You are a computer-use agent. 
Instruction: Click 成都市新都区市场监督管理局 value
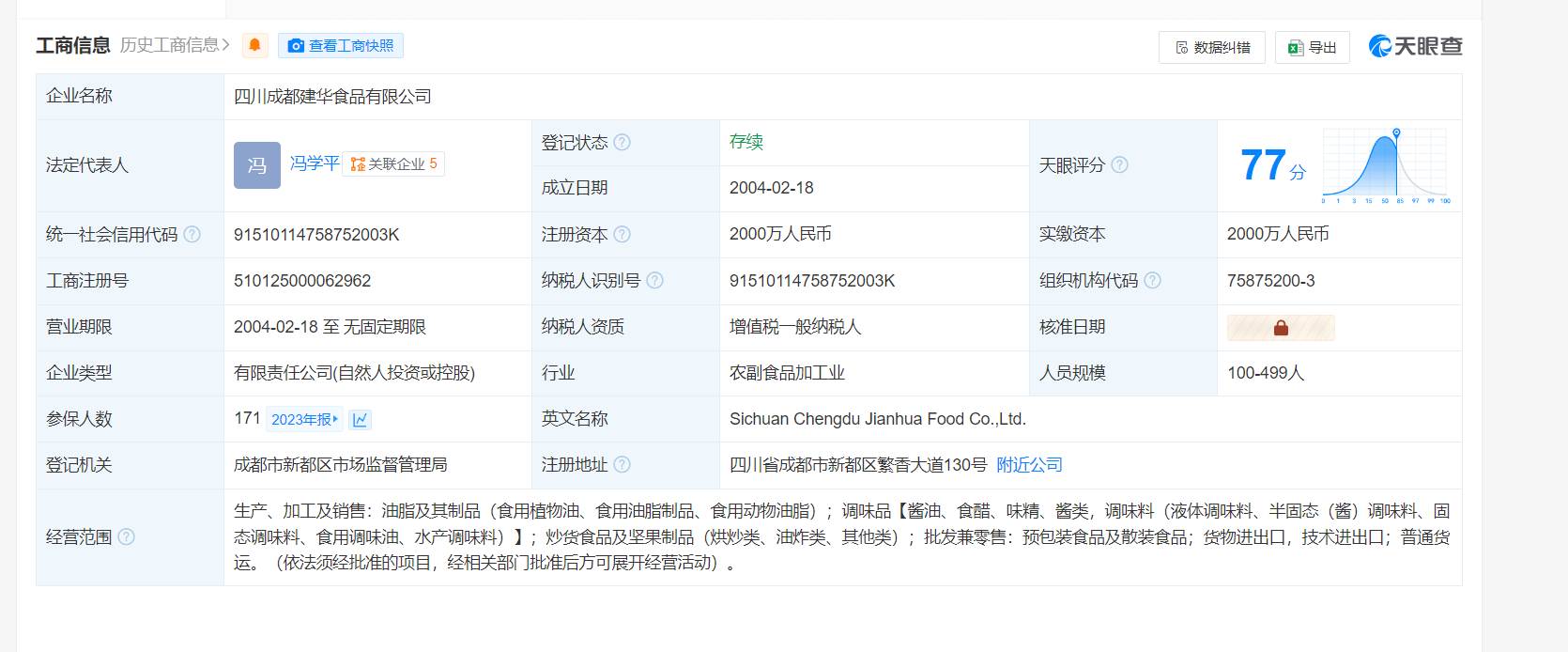(340, 465)
